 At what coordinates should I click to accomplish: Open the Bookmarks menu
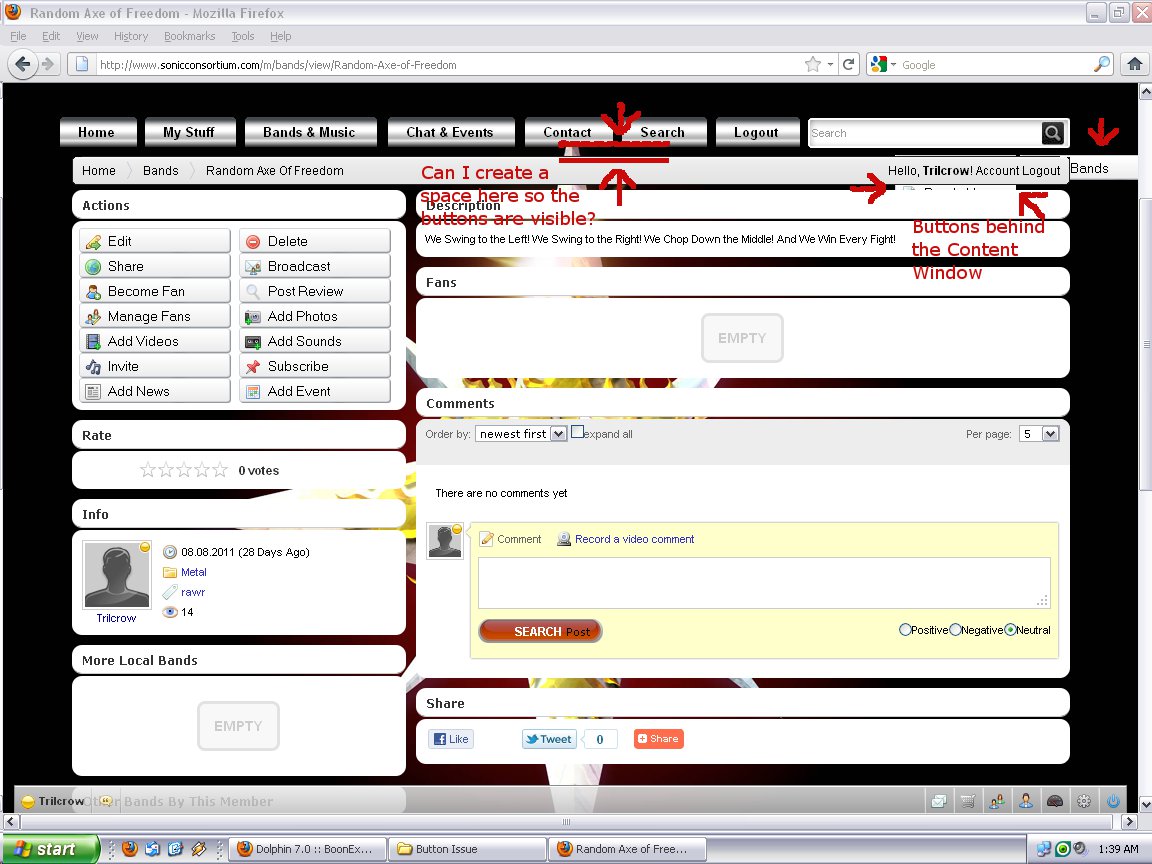189,36
